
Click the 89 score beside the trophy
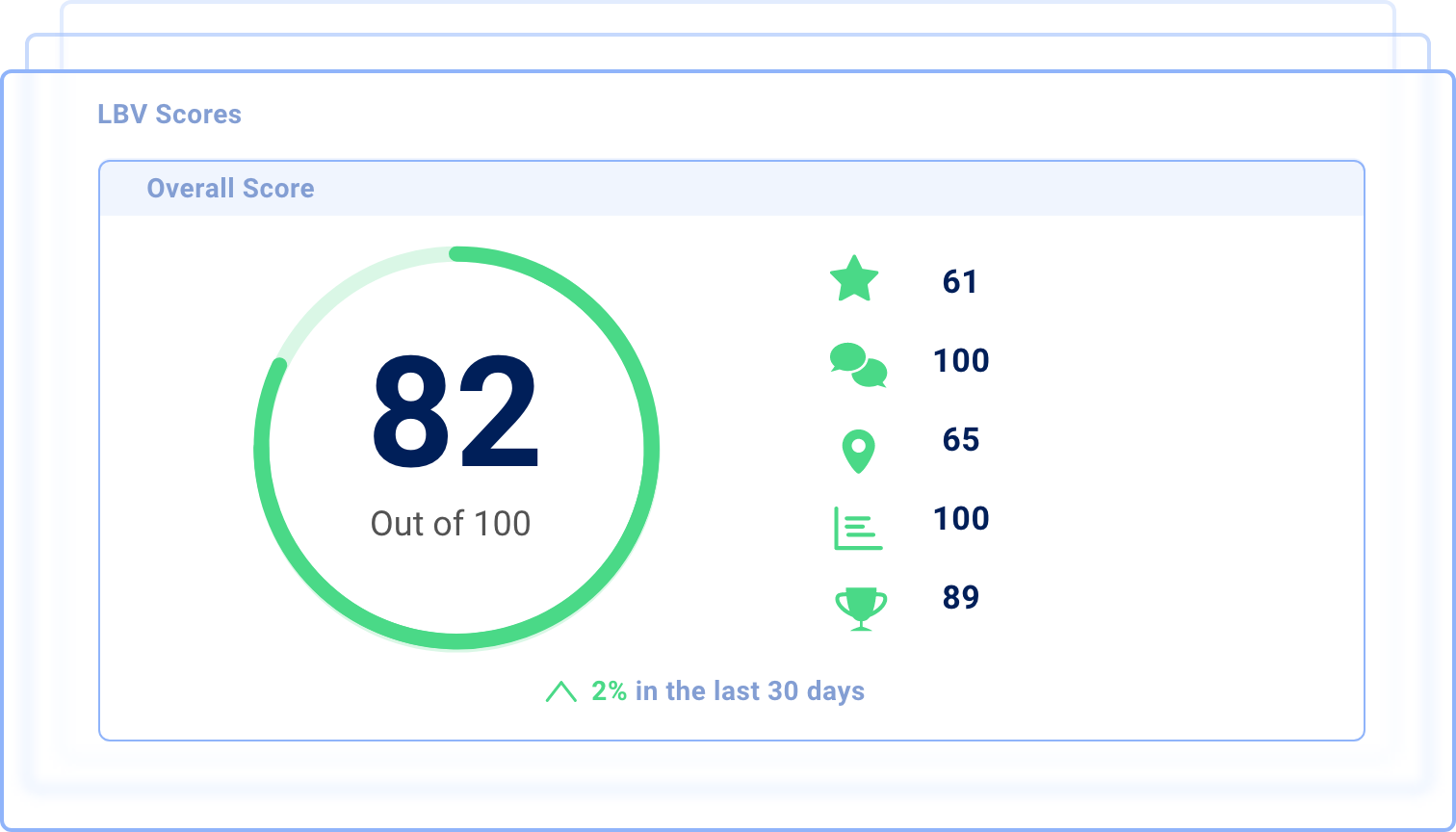pyautogui.click(x=960, y=597)
